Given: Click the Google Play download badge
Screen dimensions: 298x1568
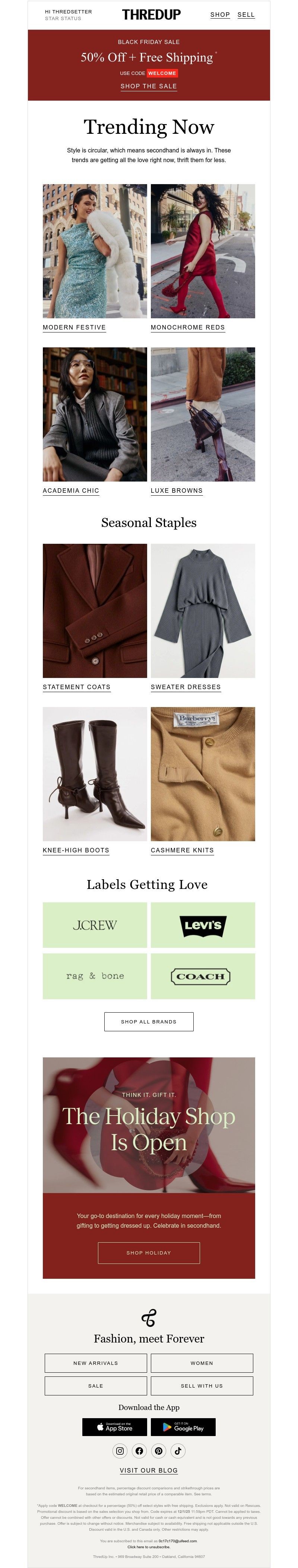Looking at the screenshot, I should coord(183,1427).
